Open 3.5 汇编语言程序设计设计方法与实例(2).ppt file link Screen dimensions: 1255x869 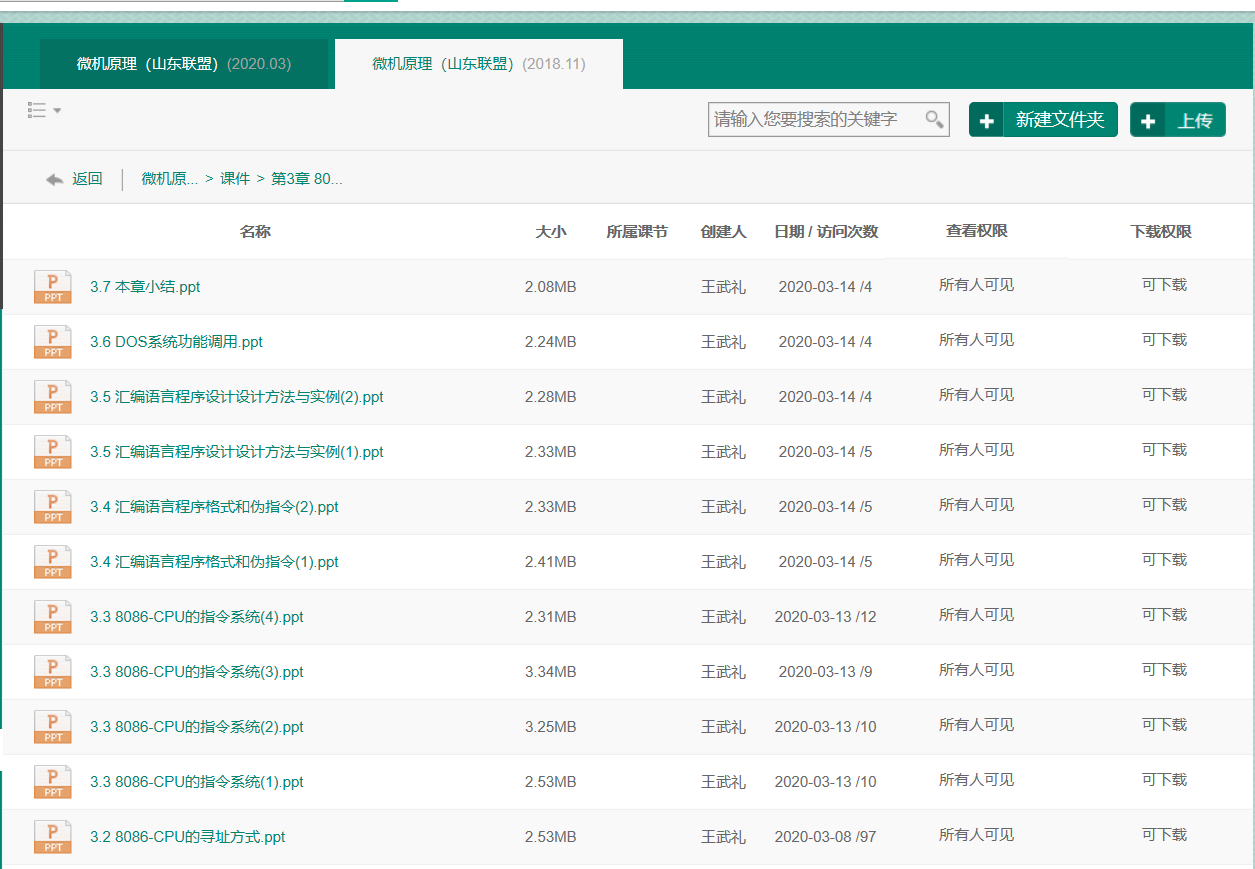click(x=236, y=397)
